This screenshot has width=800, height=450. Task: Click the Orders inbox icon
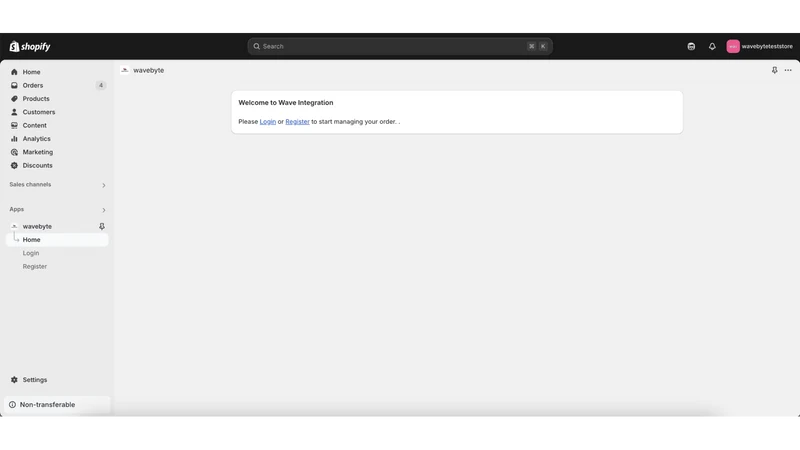[x=14, y=85]
